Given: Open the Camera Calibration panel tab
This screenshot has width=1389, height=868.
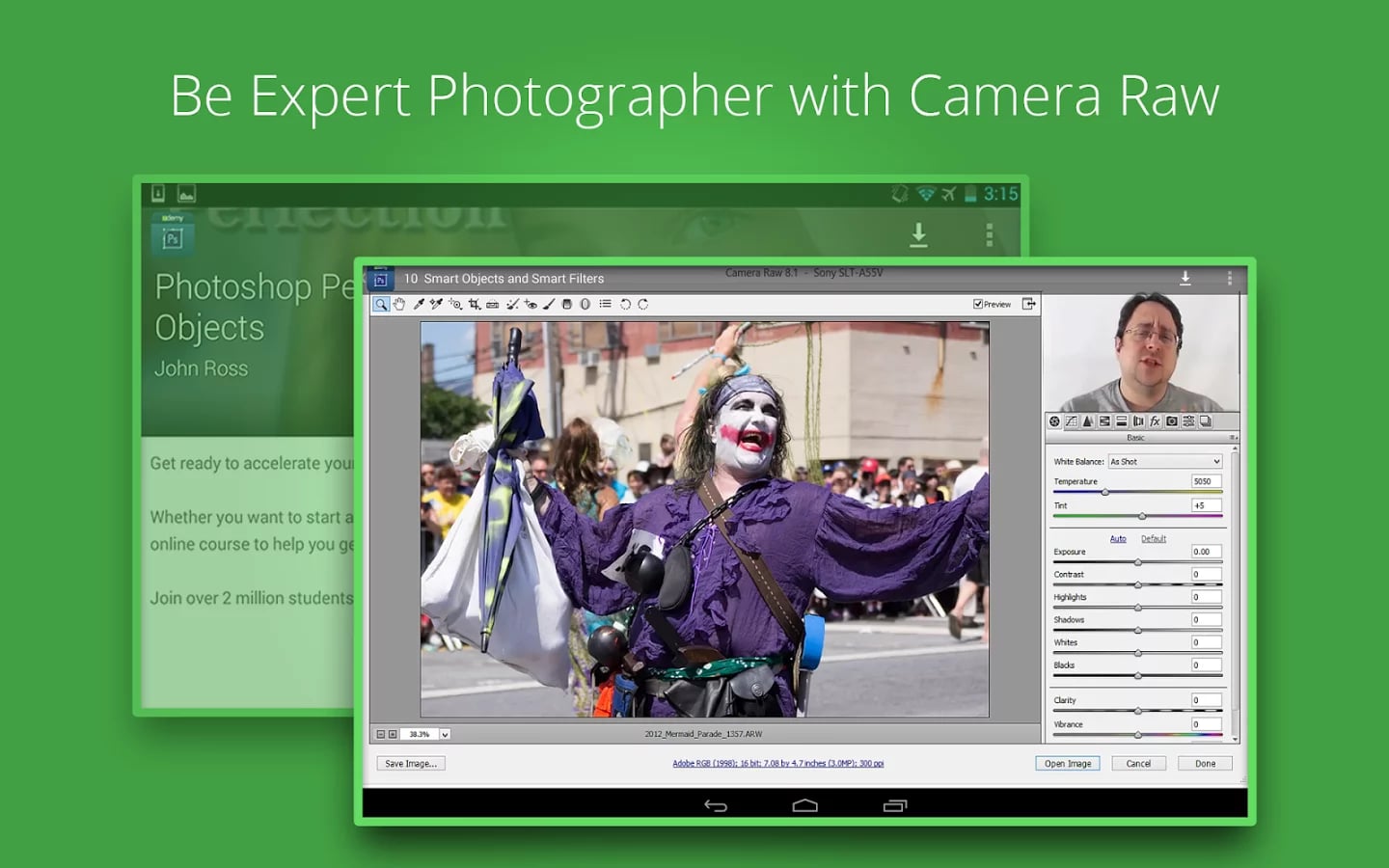Looking at the screenshot, I should (x=1172, y=421).
